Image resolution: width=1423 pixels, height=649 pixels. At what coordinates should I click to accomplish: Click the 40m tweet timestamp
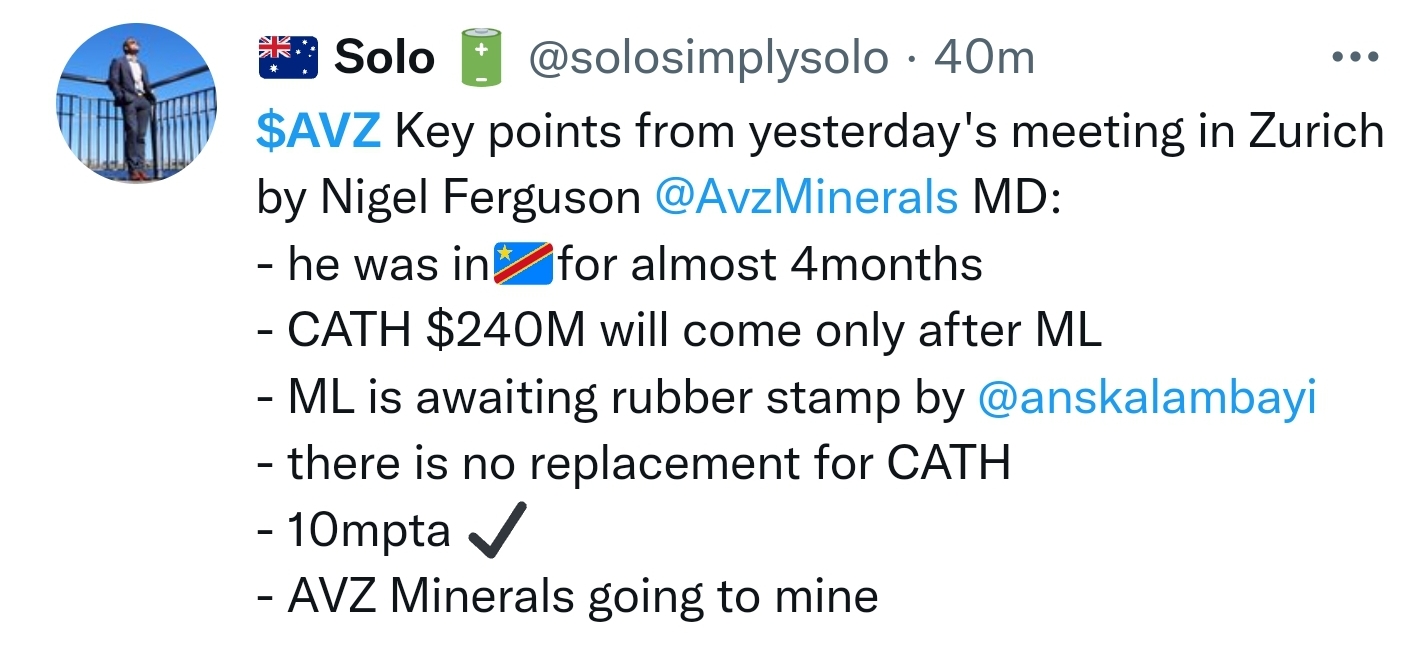pyautogui.click(x=984, y=58)
